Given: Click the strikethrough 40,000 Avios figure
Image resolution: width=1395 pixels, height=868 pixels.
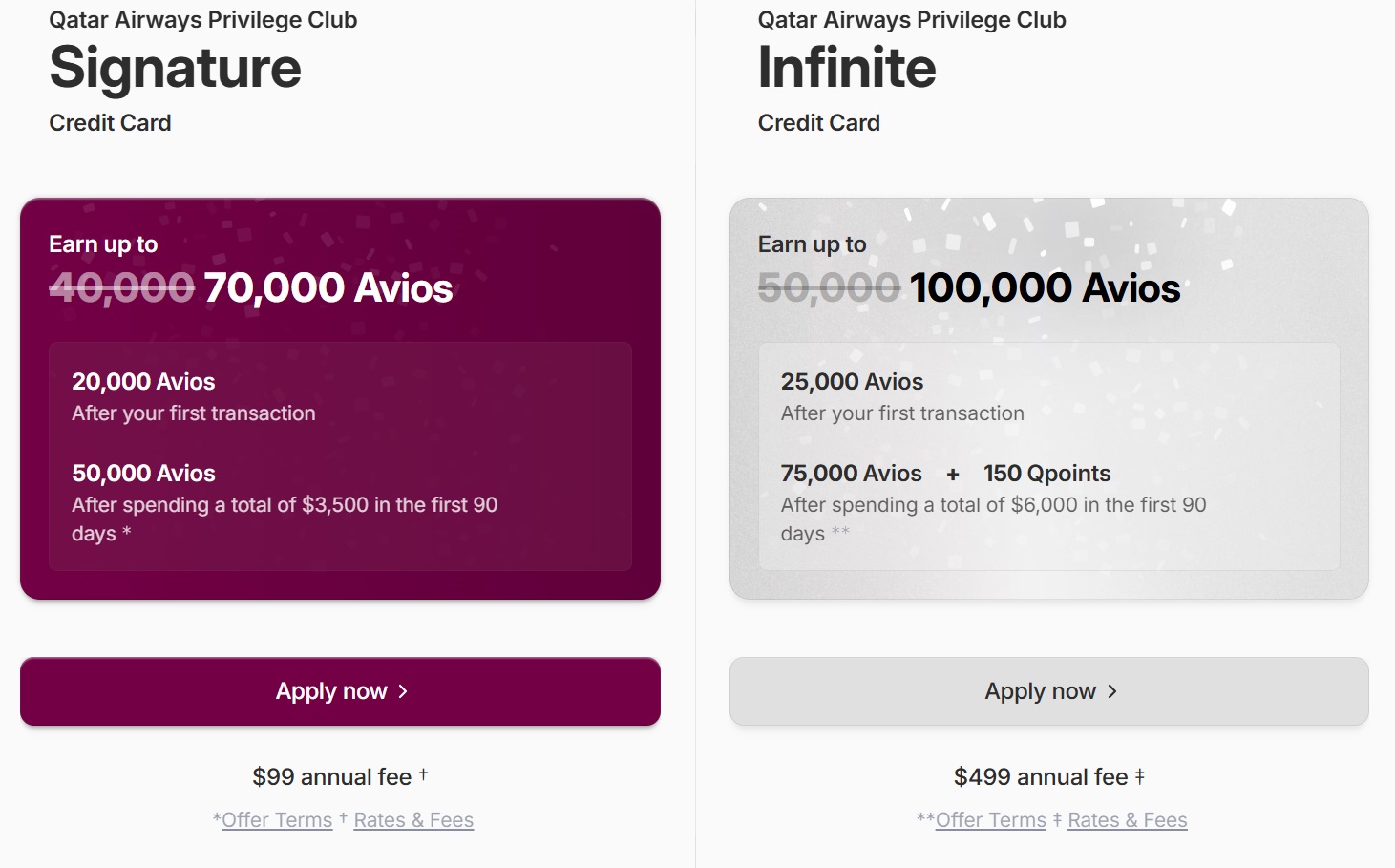Looking at the screenshot, I should (122, 288).
